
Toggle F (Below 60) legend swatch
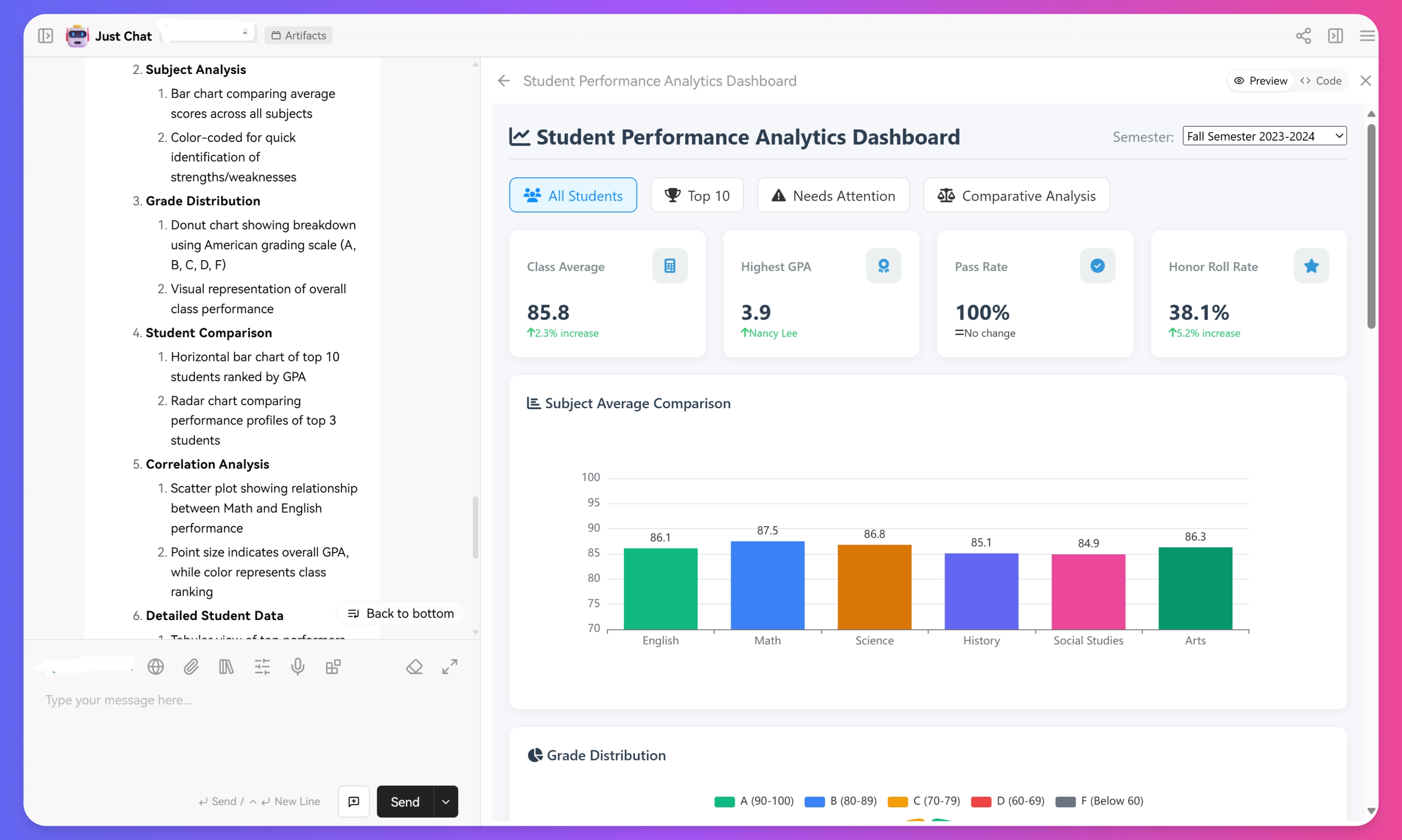tap(1065, 801)
